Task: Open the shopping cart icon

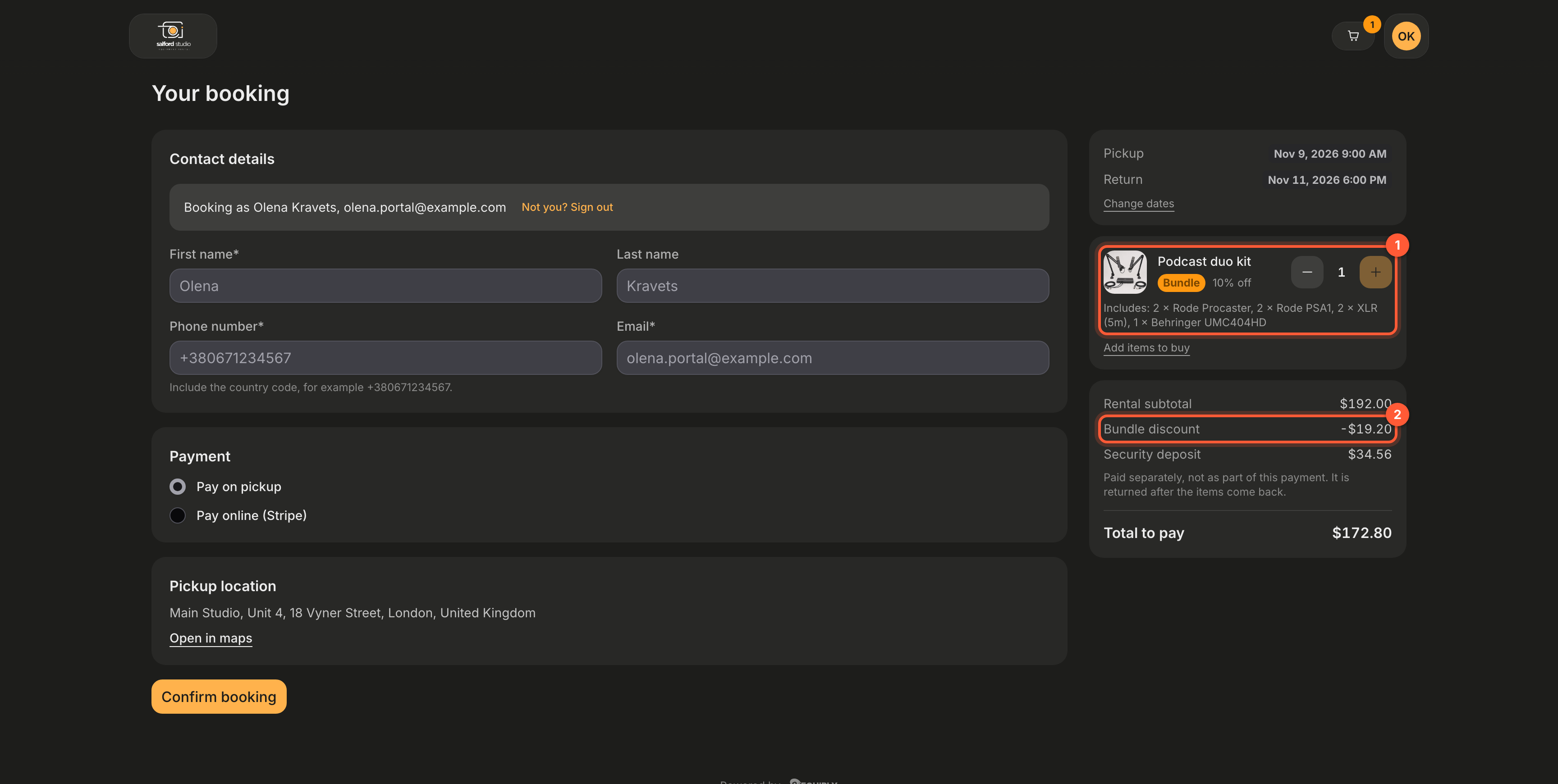Action: [x=1353, y=36]
